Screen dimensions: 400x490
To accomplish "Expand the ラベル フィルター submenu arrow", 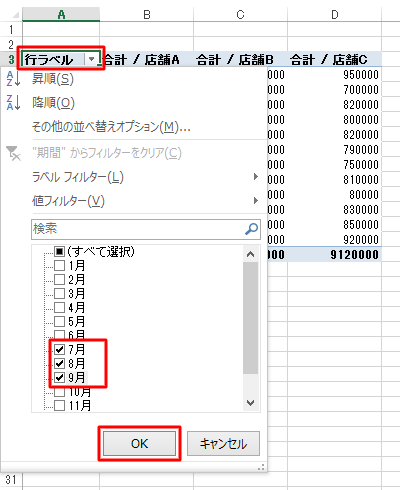I will click(256, 177).
